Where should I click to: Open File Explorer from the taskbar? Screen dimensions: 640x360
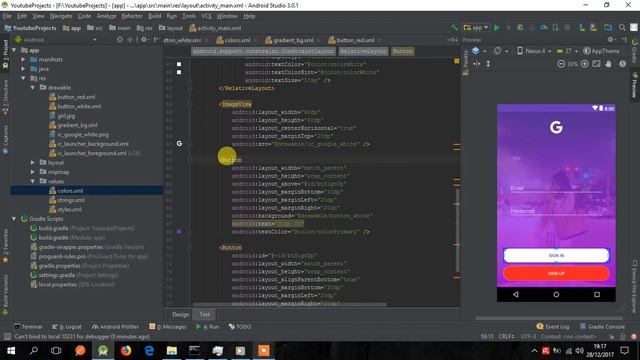point(171,351)
